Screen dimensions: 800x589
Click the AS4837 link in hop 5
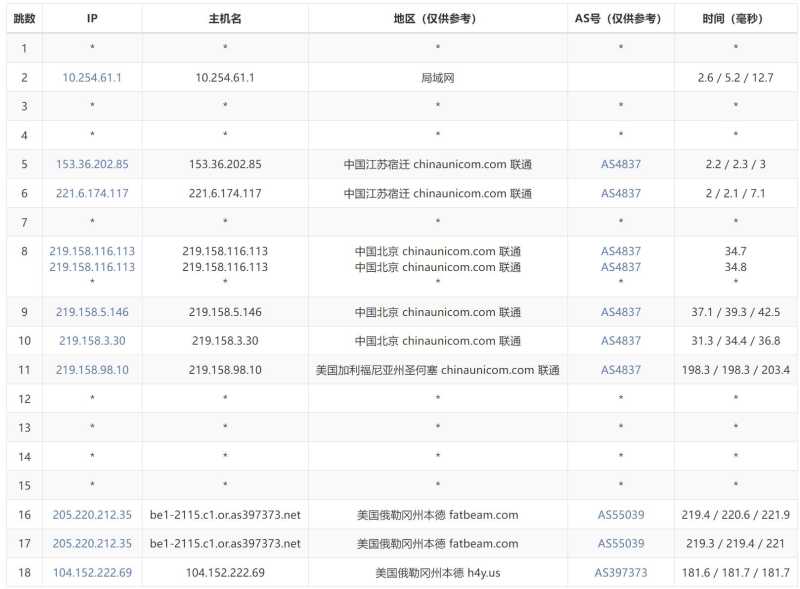[619, 164]
